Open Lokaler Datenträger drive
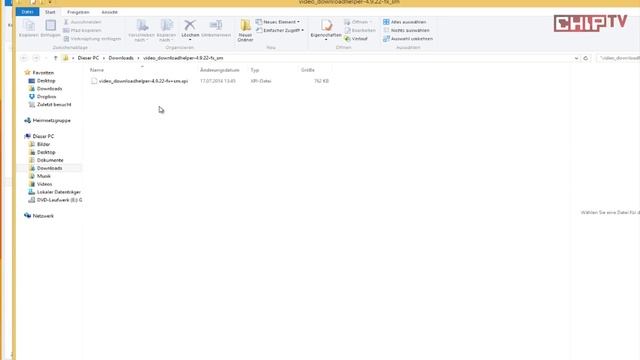 coord(58,192)
